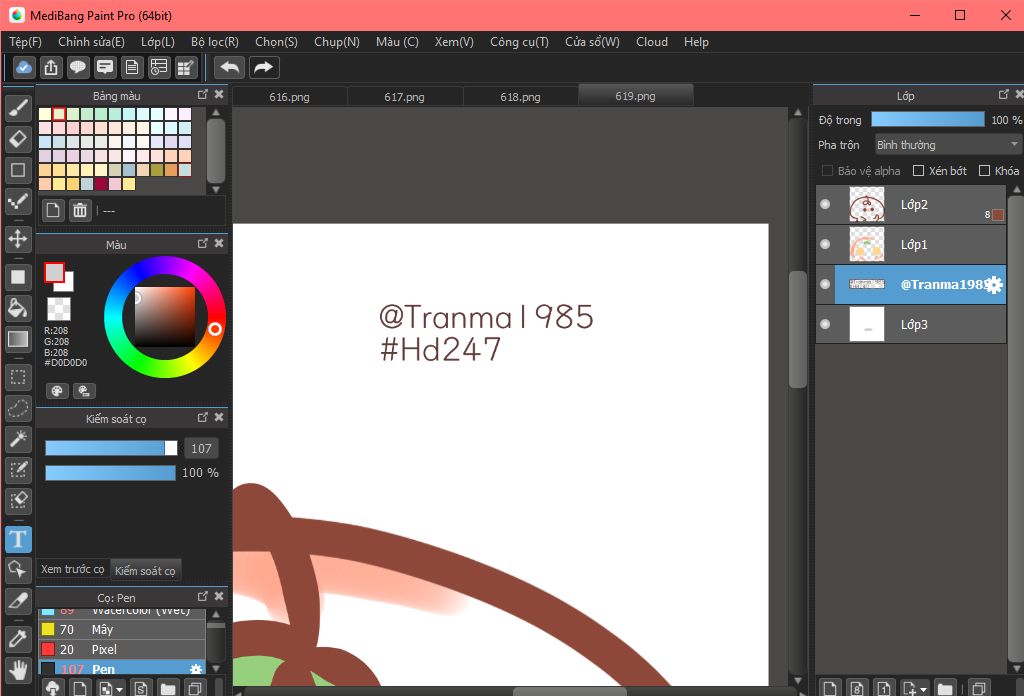Click the speech bubble icon in toolbar
Screen dimensions: 1024x696
pos(78,67)
